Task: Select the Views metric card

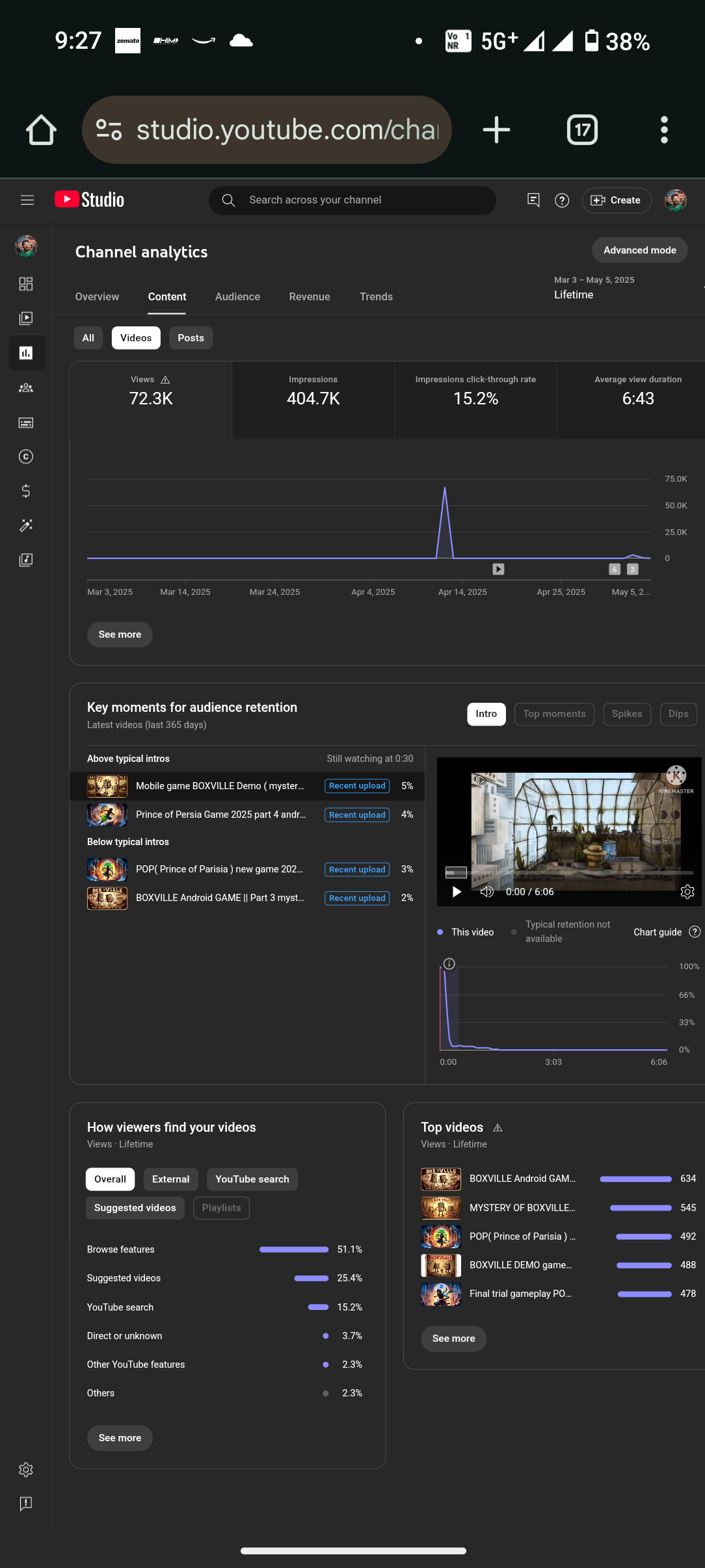Action: 151,400
